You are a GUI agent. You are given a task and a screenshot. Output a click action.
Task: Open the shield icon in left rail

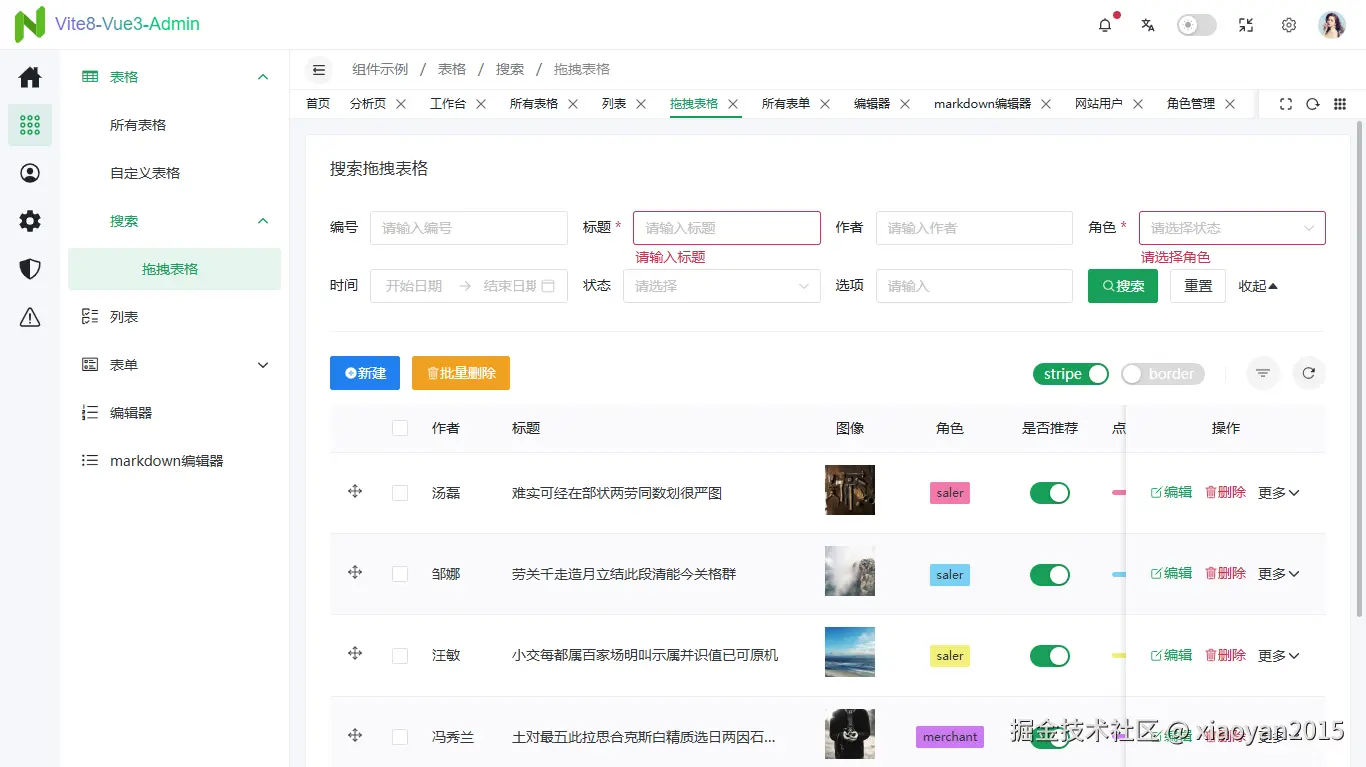[30, 269]
